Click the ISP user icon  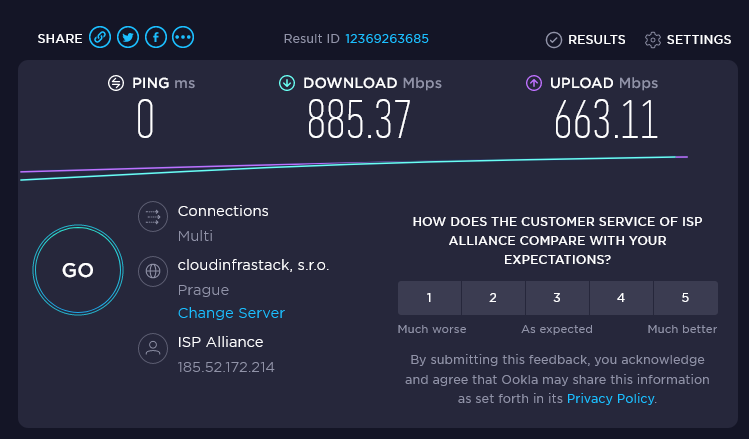[152, 348]
